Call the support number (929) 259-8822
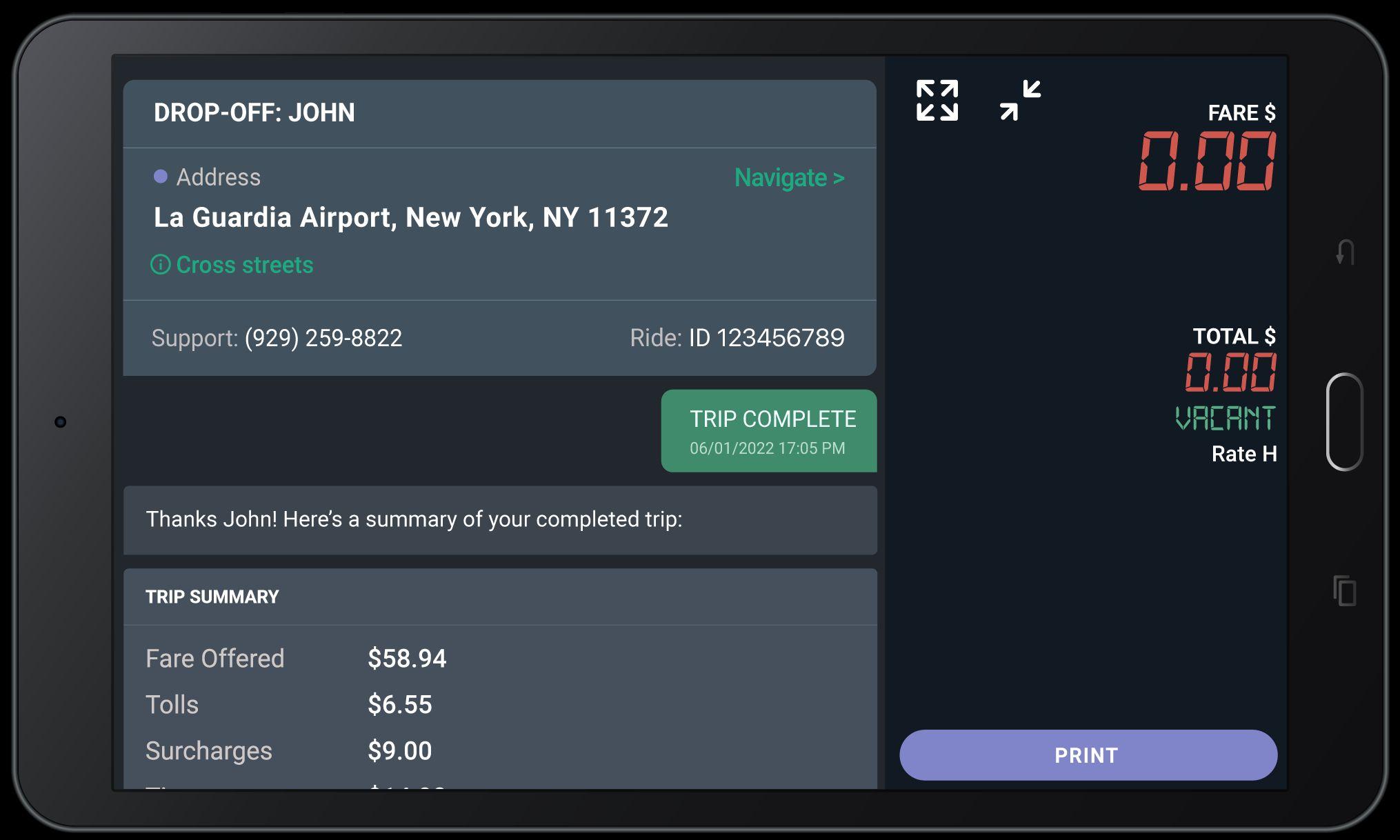The height and width of the screenshot is (840, 1400). point(323,338)
